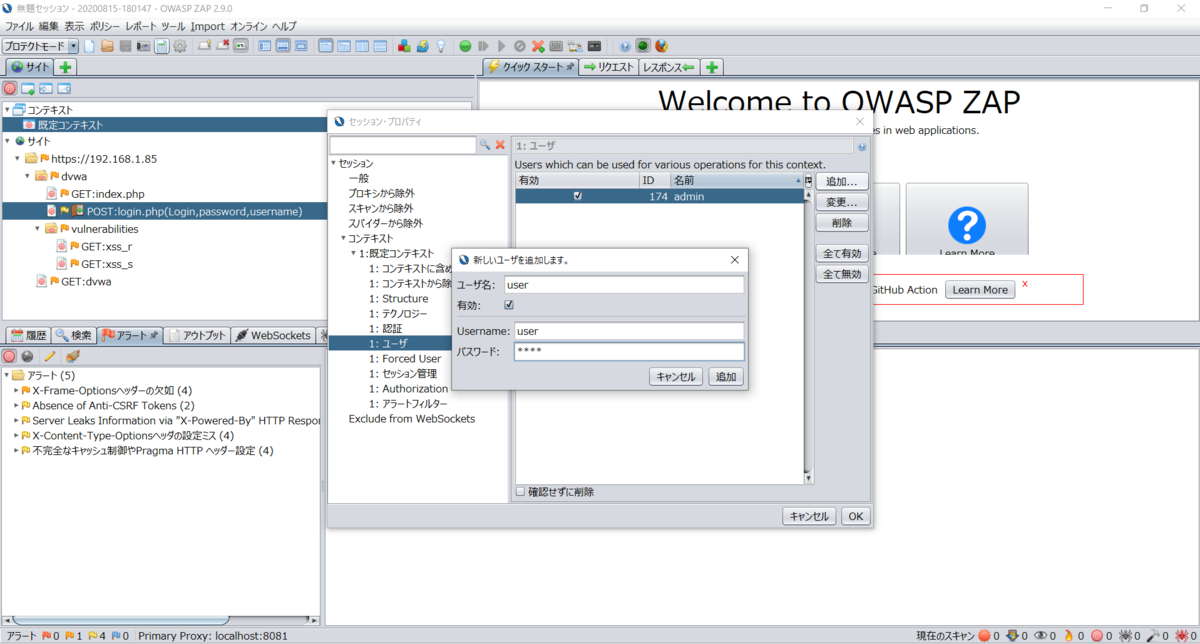This screenshot has height=644, width=1200.
Task: Switch to the 履歴 tab
Action: 28,335
